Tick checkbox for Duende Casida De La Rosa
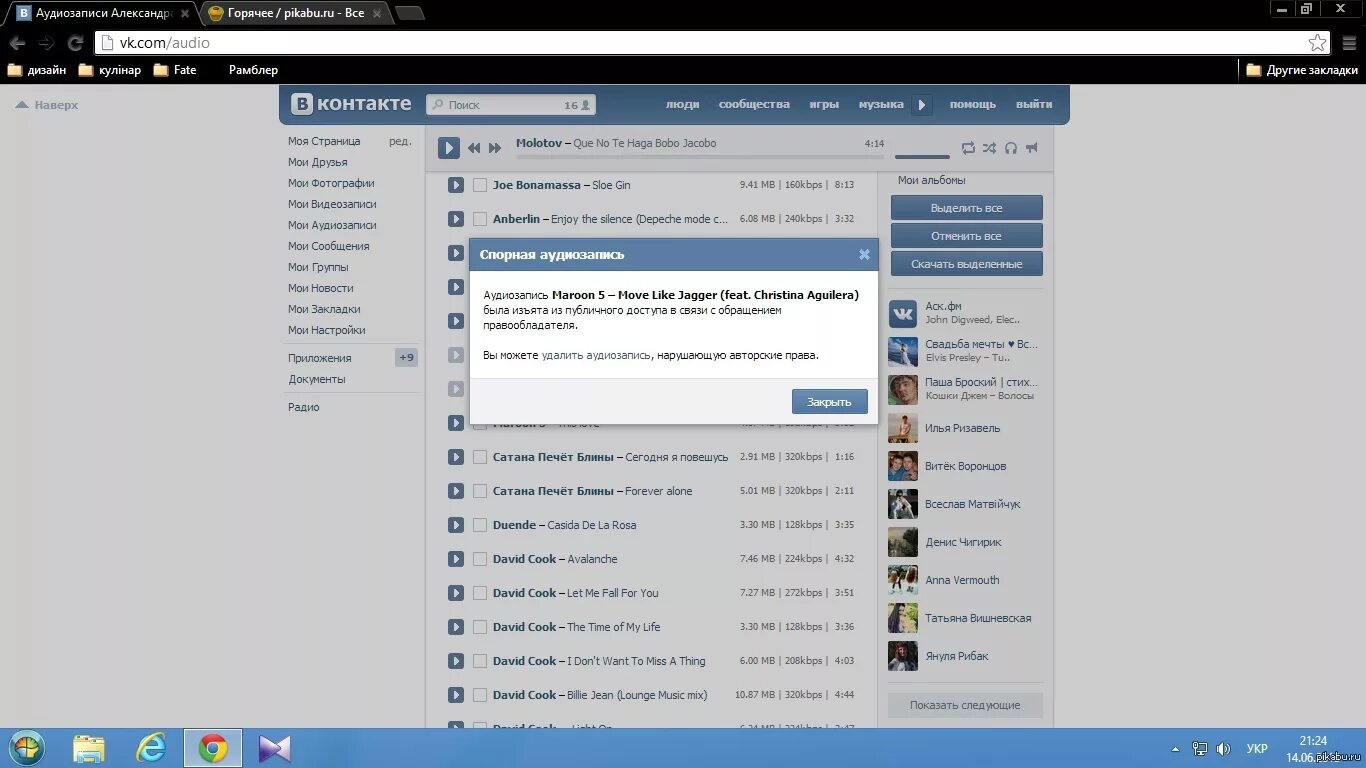Screen dimensions: 1366x768 coord(480,525)
